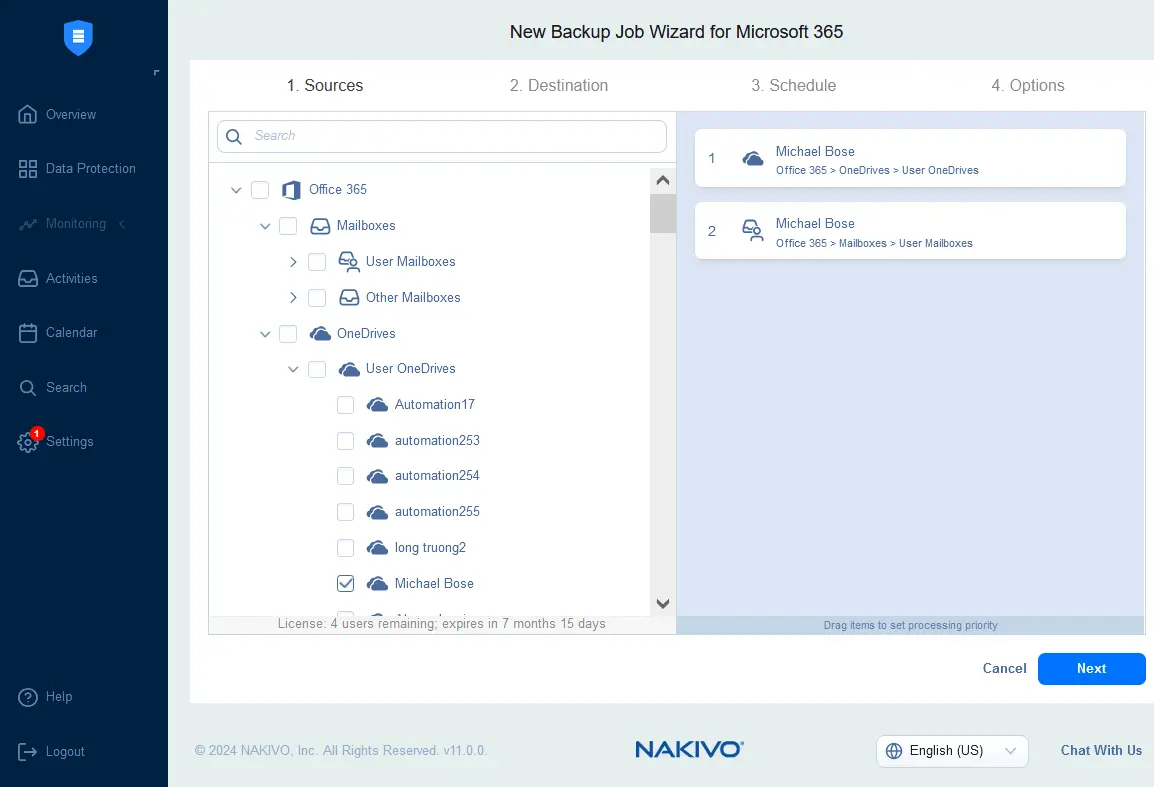Click the Overview home icon
Image resolution: width=1154 pixels, height=787 pixels.
click(27, 114)
